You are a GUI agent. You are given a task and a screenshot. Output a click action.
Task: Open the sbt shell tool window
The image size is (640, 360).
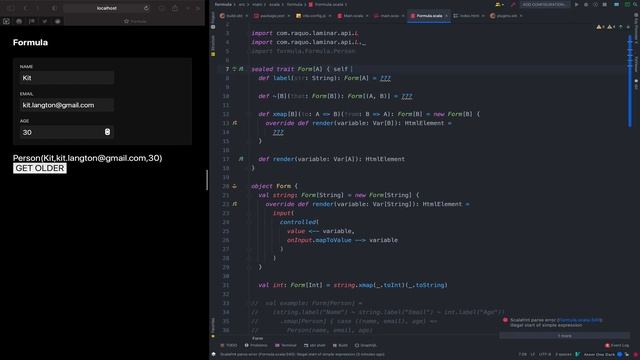[315, 345]
